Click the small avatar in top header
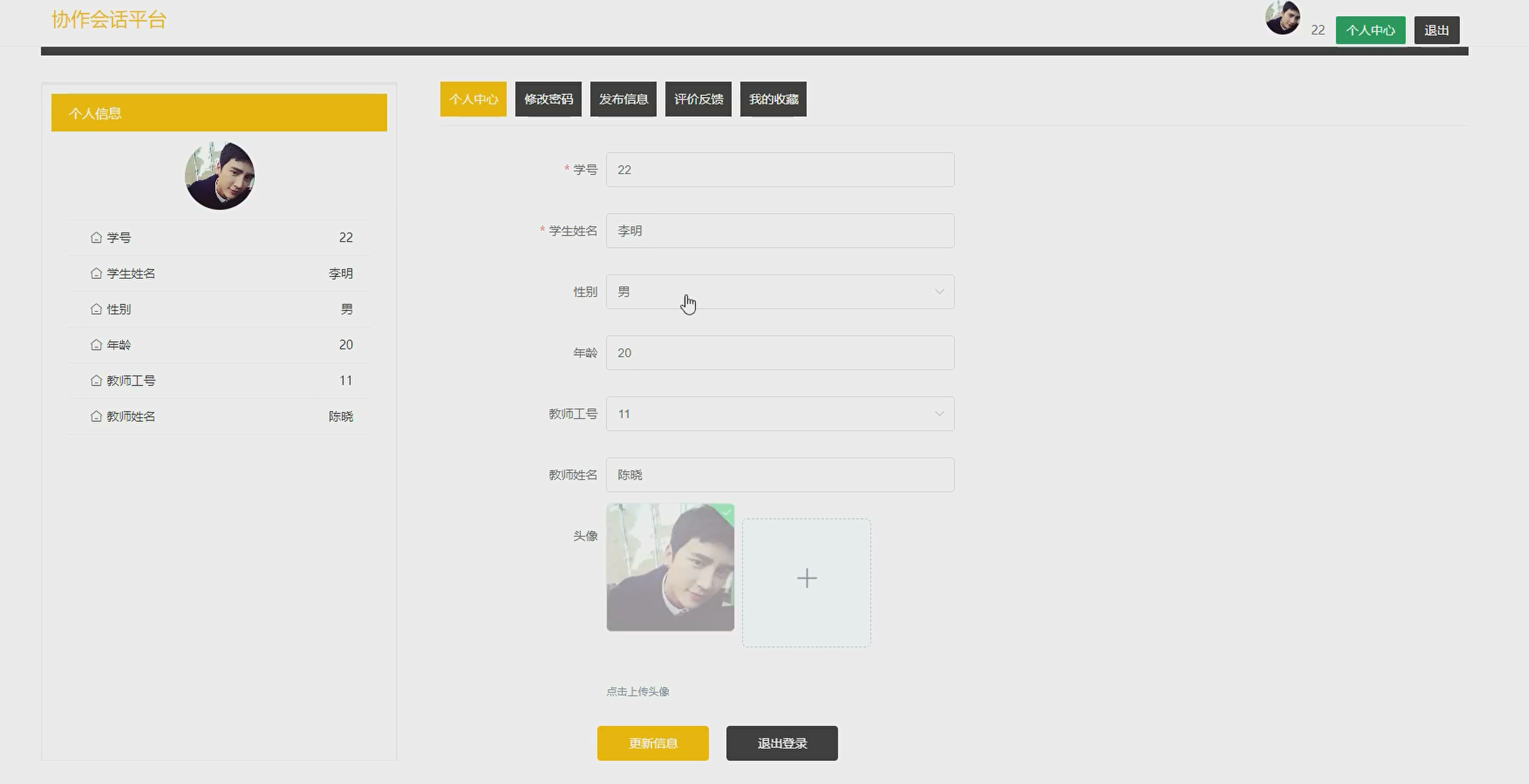Image resolution: width=1529 pixels, height=784 pixels. coord(1282,18)
